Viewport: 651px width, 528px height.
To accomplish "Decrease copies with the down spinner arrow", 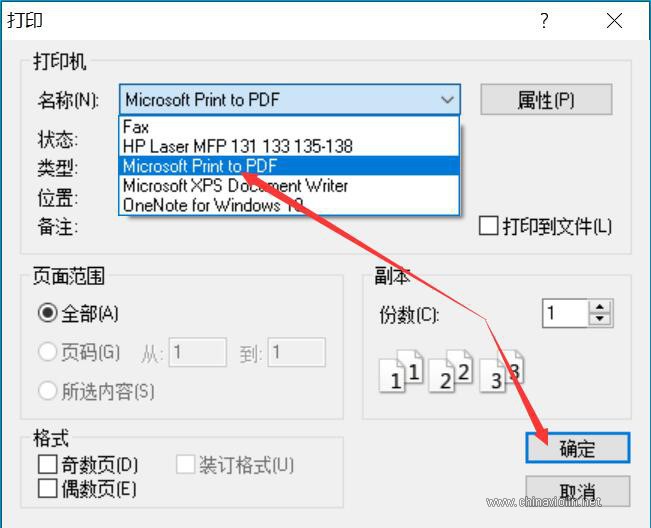I will [599, 320].
